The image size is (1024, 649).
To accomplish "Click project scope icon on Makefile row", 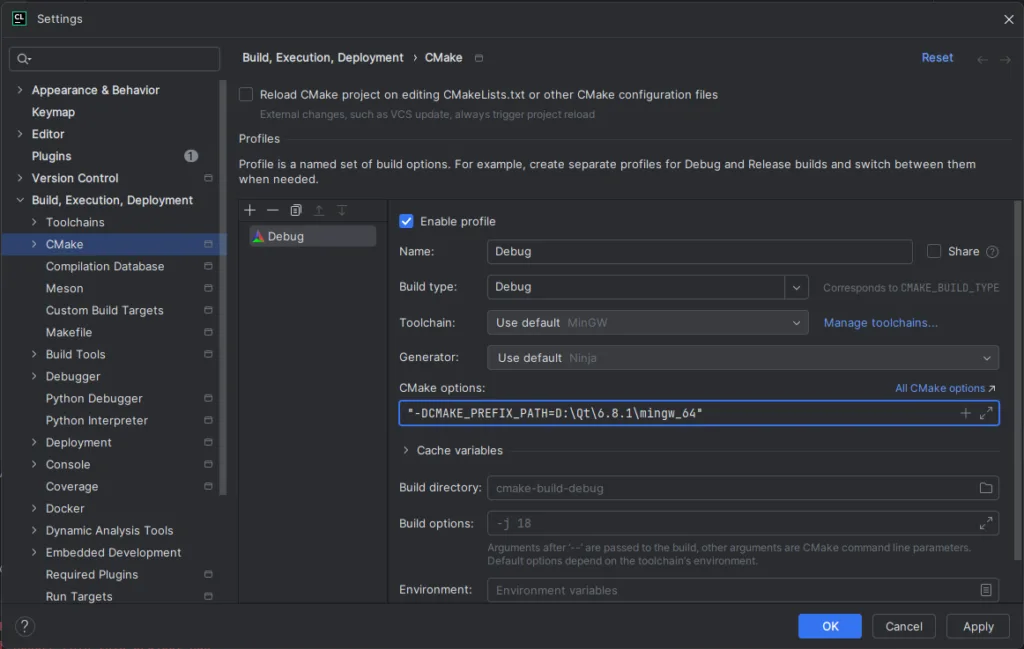I will pyautogui.click(x=208, y=332).
